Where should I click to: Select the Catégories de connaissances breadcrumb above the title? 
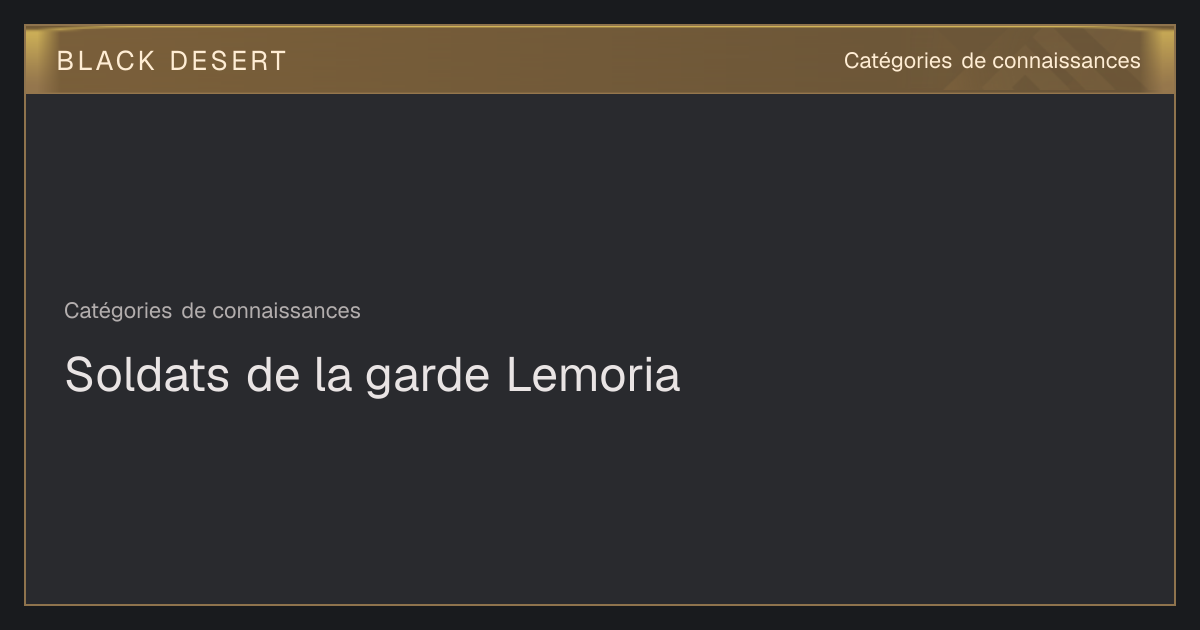pyautogui.click(x=212, y=311)
